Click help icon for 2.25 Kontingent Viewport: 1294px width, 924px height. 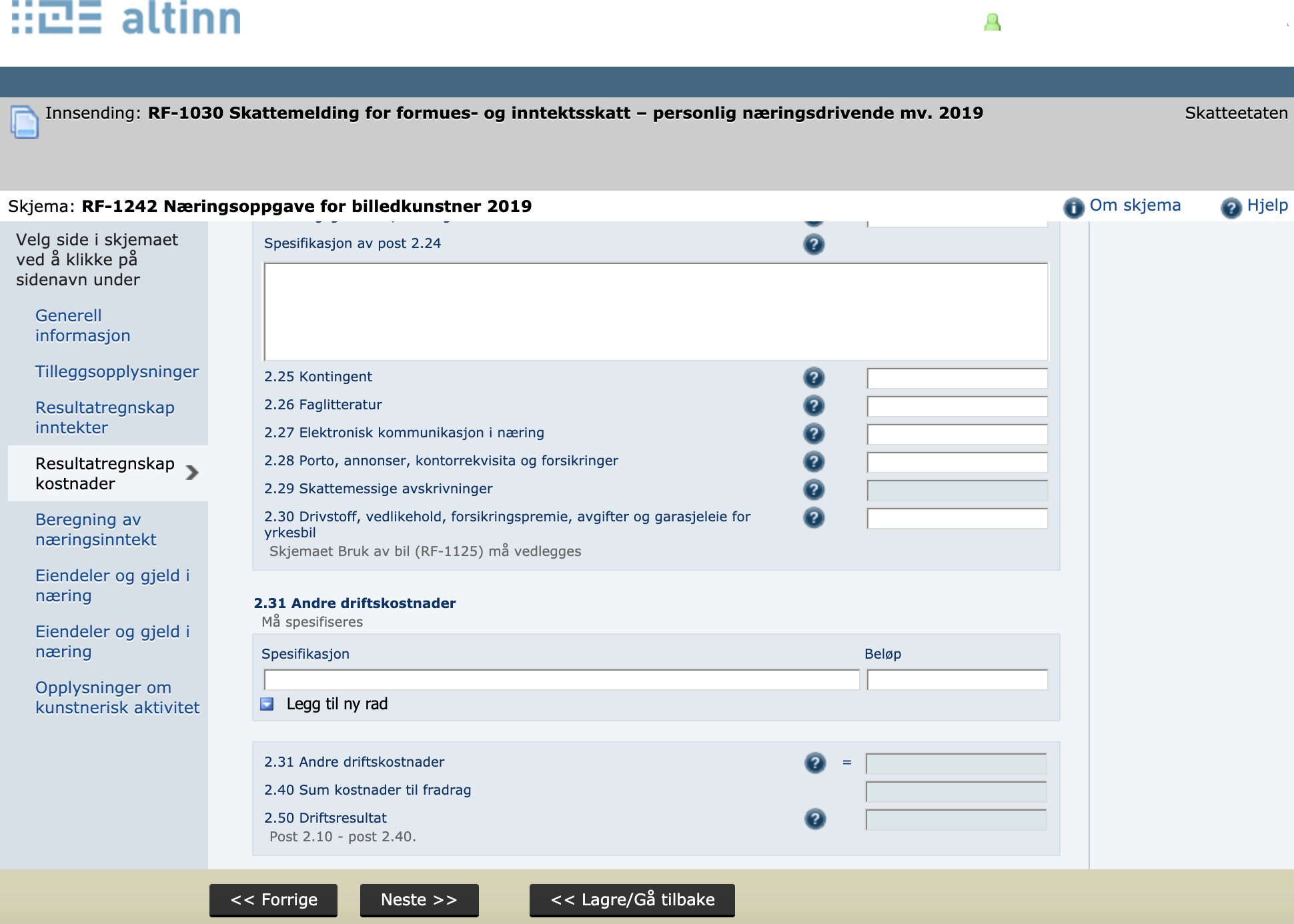click(x=814, y=377)
